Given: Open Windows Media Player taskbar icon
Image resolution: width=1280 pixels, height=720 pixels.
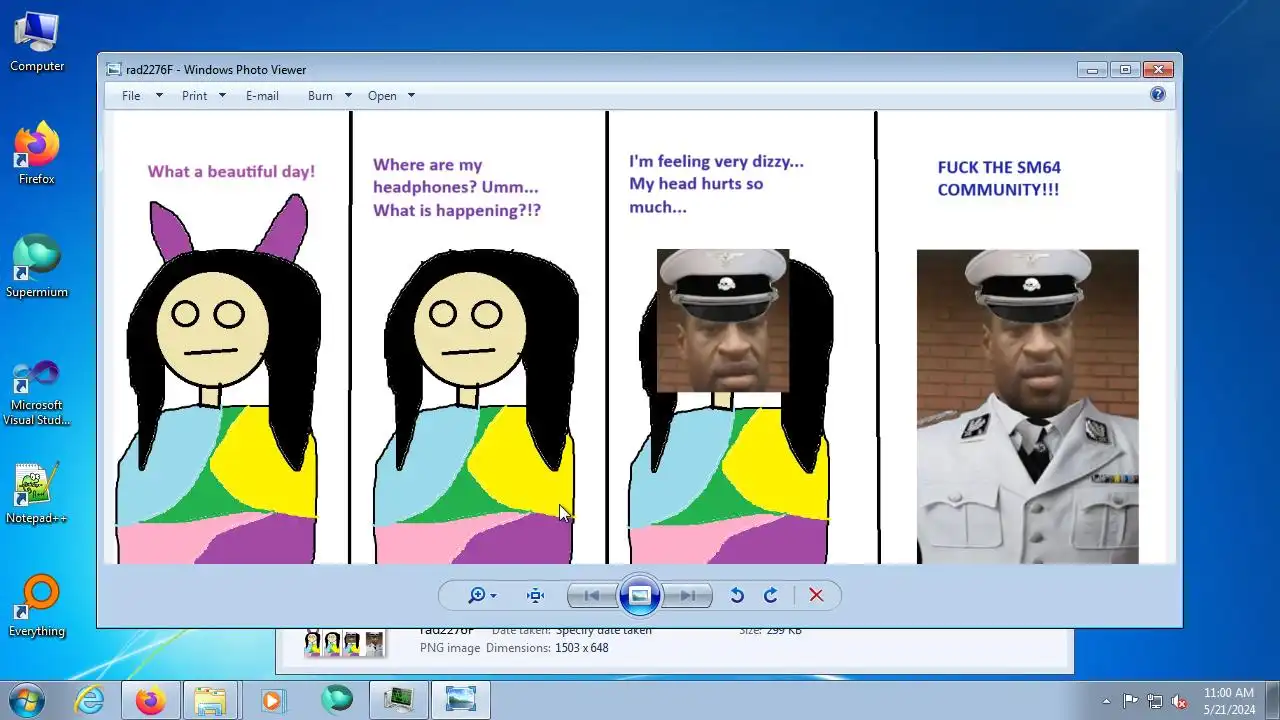Looking at the screenshot, I should click(272, 700).
